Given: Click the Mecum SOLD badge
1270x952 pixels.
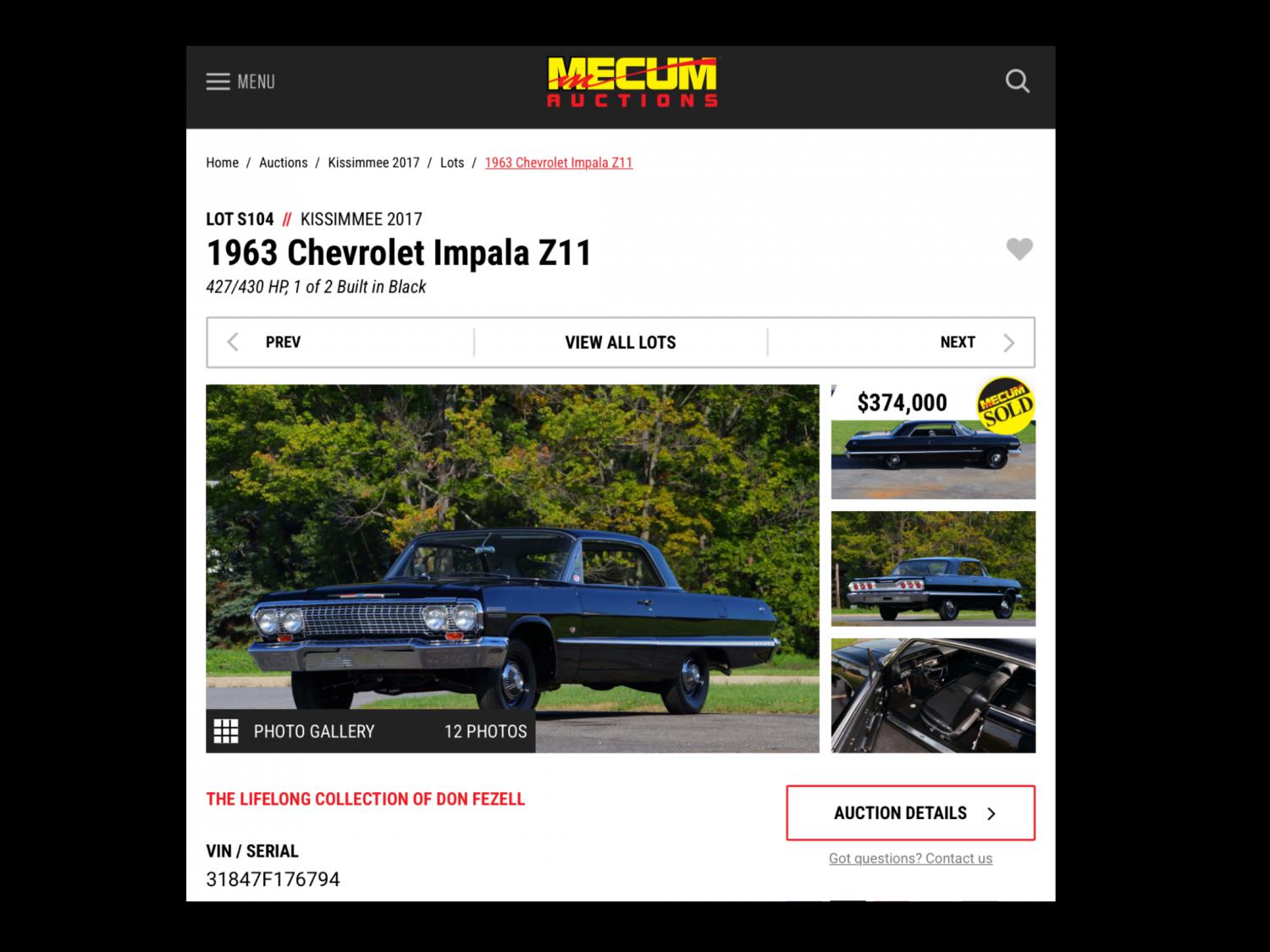Looking at the screenshot, I should tap(1006, 405).
